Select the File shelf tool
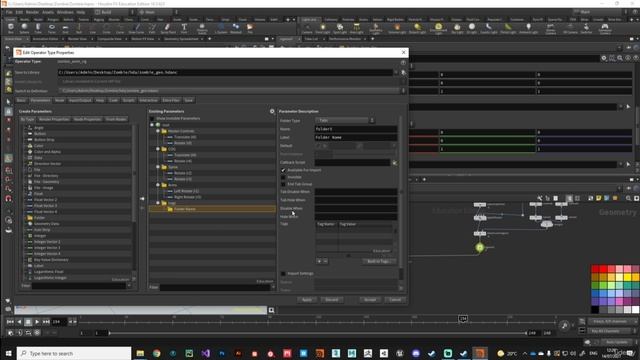Viewport: 640px width, 360px height. tap(250, 28)
